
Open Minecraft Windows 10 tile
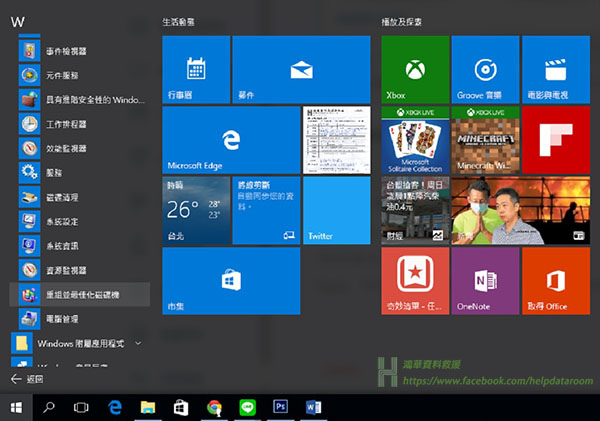tap(485, 141)
